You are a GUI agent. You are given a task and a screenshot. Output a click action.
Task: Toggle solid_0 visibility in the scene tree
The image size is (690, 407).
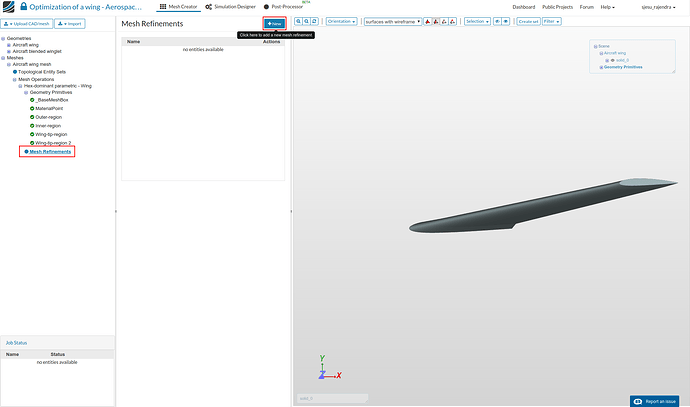pyautogui.click(x=613, y=60)
